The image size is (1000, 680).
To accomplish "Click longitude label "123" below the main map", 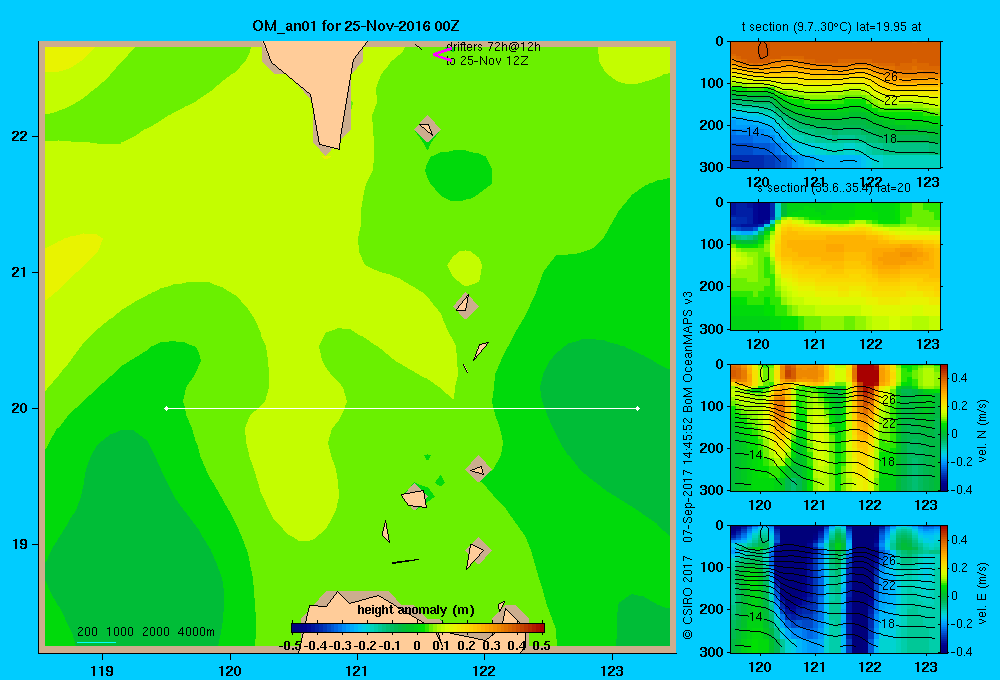I will pos(612,670).
